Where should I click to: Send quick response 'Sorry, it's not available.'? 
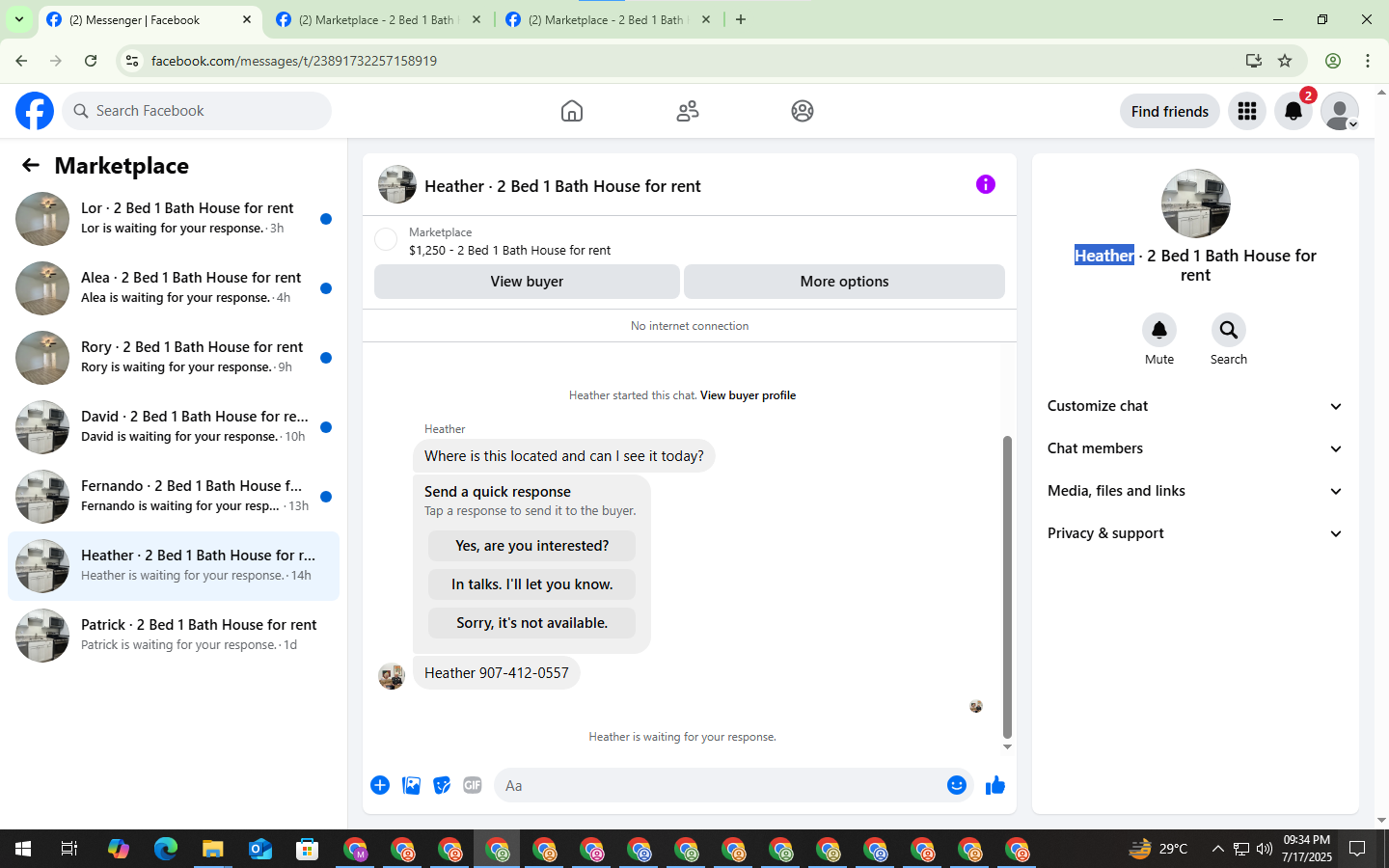(x=531, y=623)
